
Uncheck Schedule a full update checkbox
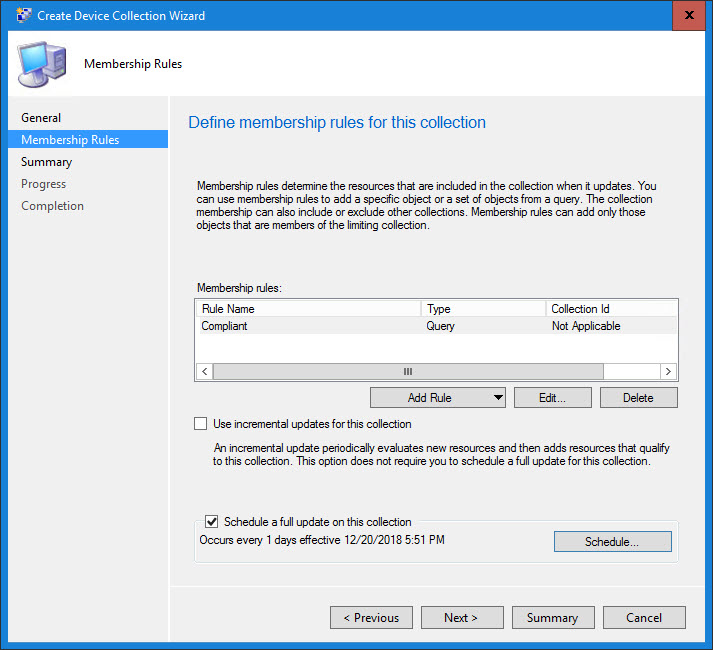point(212,522)
